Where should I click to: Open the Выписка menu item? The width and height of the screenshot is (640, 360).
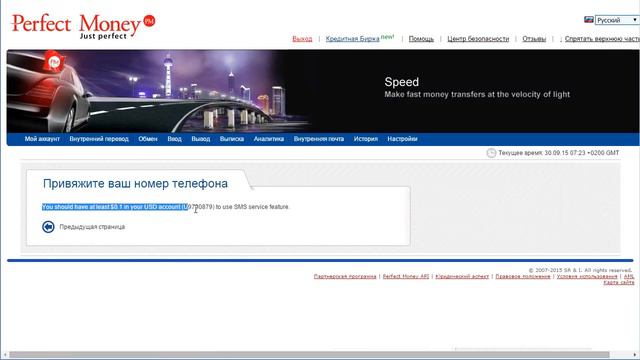[x=231, y=139]
